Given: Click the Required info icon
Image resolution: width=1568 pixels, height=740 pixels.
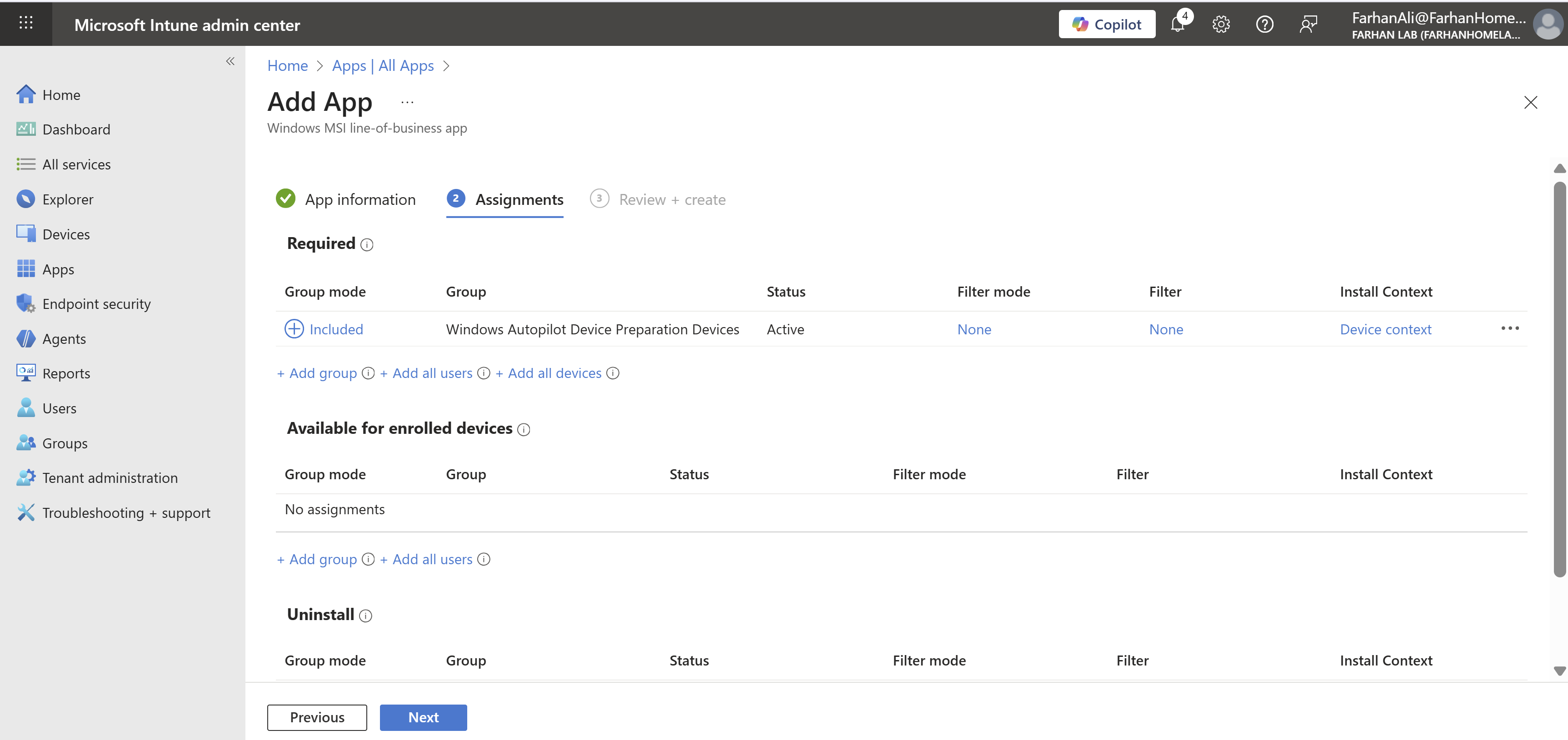Looking at the screenshot, I should [366, 245].
